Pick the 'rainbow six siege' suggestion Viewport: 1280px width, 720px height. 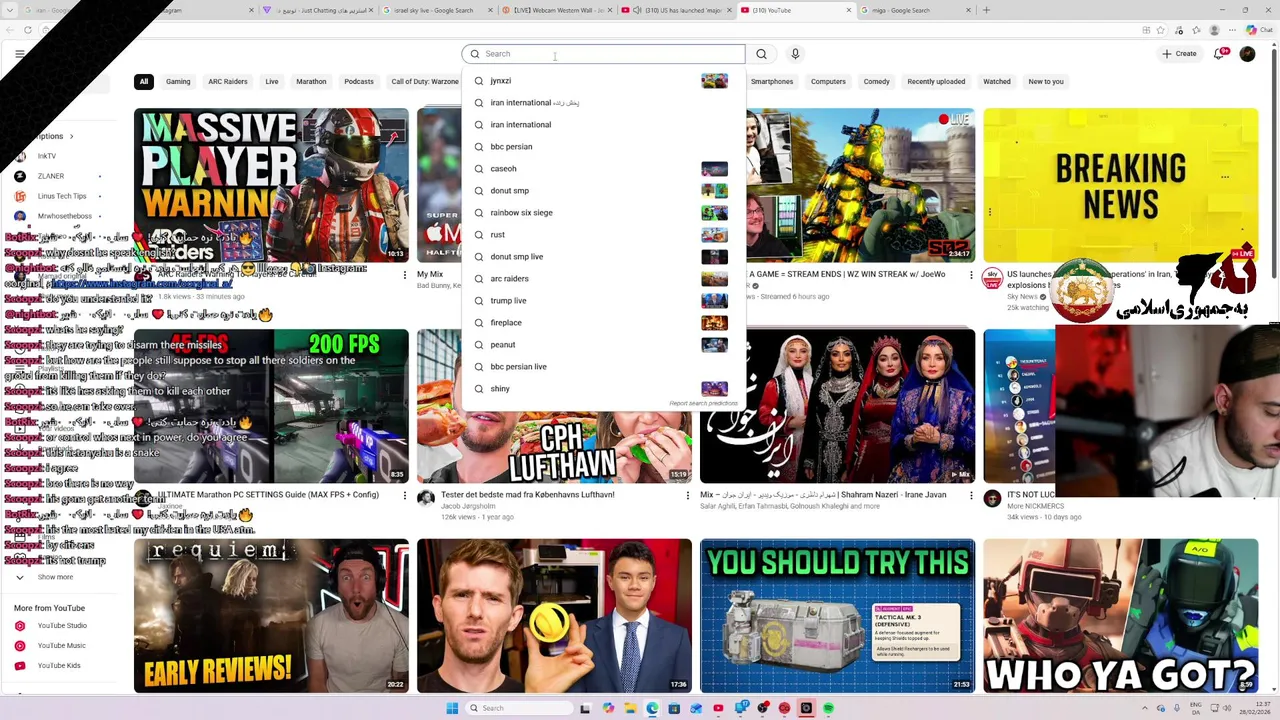pyautogui.click(x=603, y=213)
